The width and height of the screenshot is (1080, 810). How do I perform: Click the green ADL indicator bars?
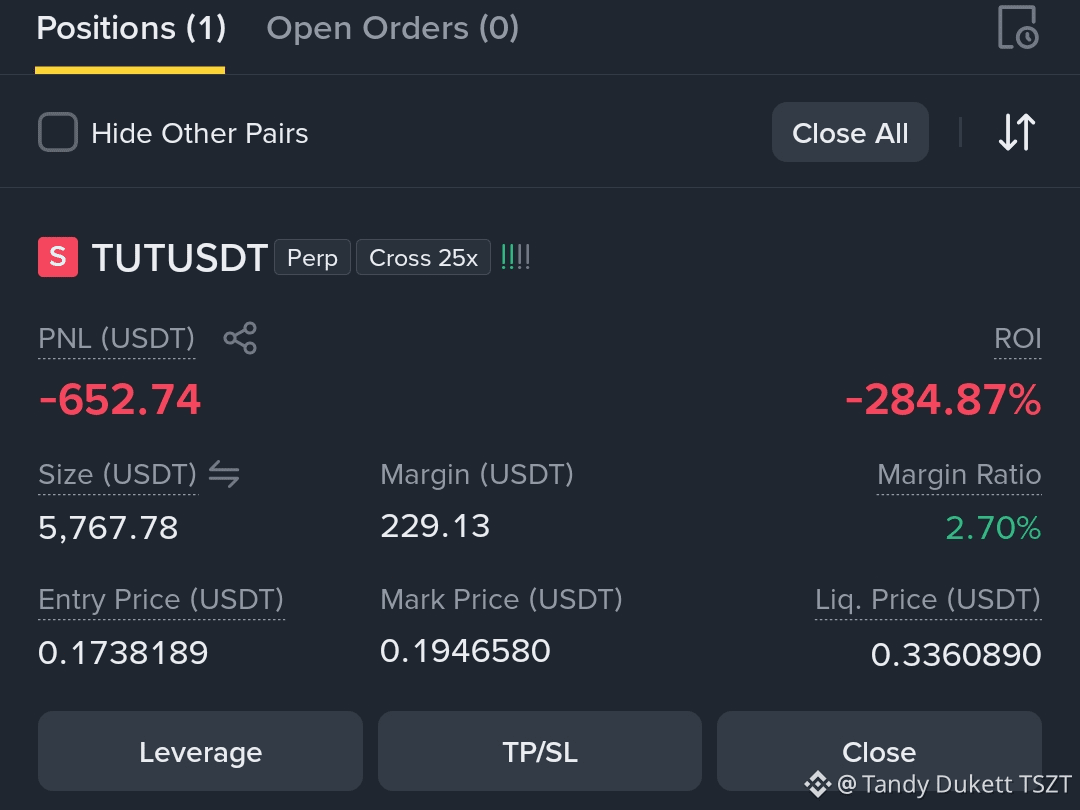coord(515,258)
